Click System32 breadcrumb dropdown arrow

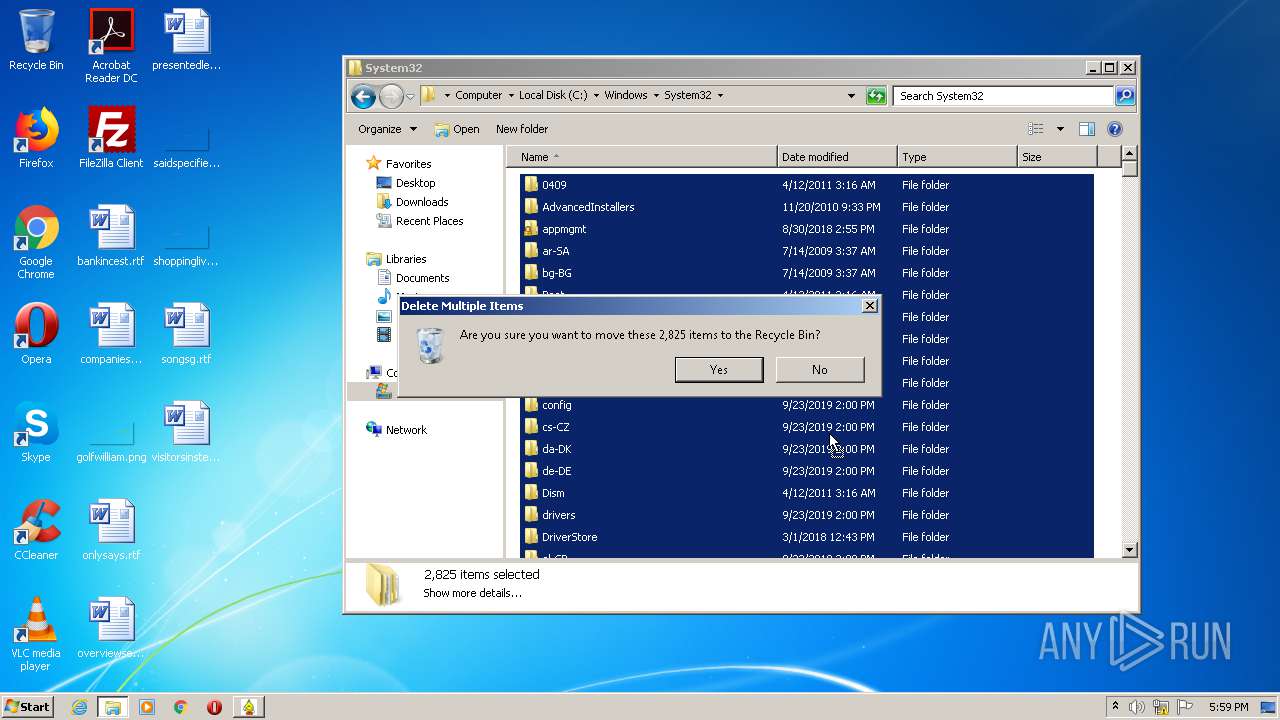coord(720,96)
